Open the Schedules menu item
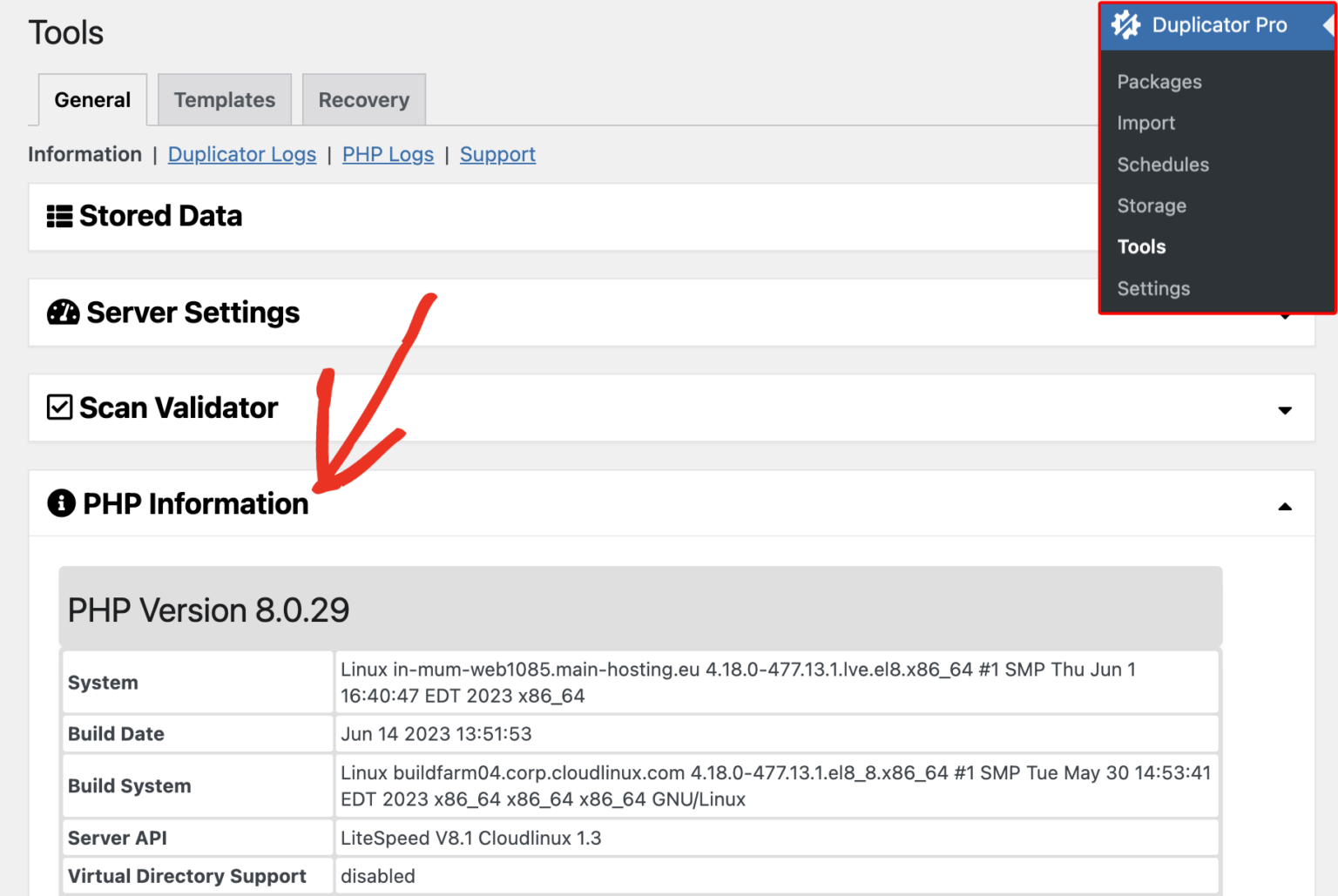This screenshot has width=1338, height=896. (x=1163, y=164)
